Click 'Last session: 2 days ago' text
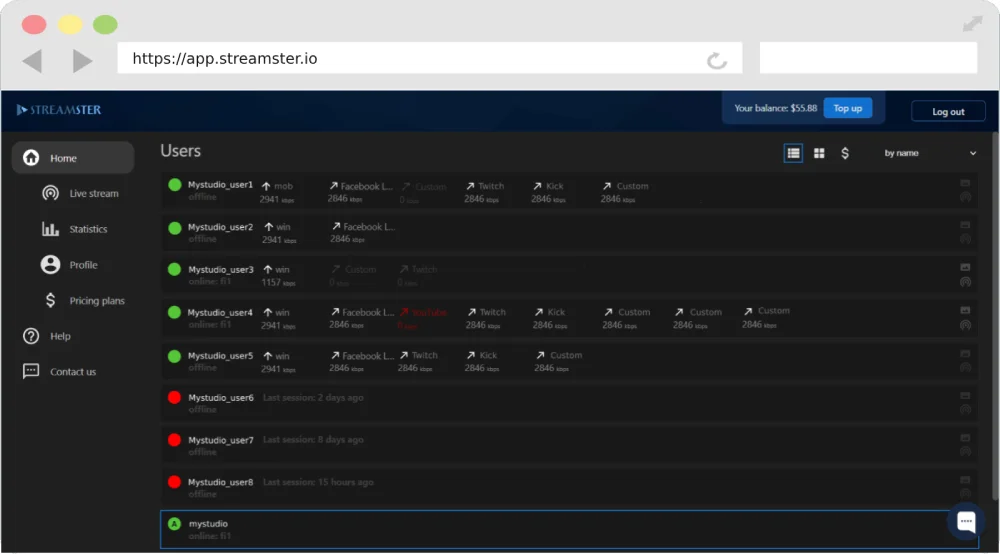This screenshot has height=554, width=1000. 313,397
